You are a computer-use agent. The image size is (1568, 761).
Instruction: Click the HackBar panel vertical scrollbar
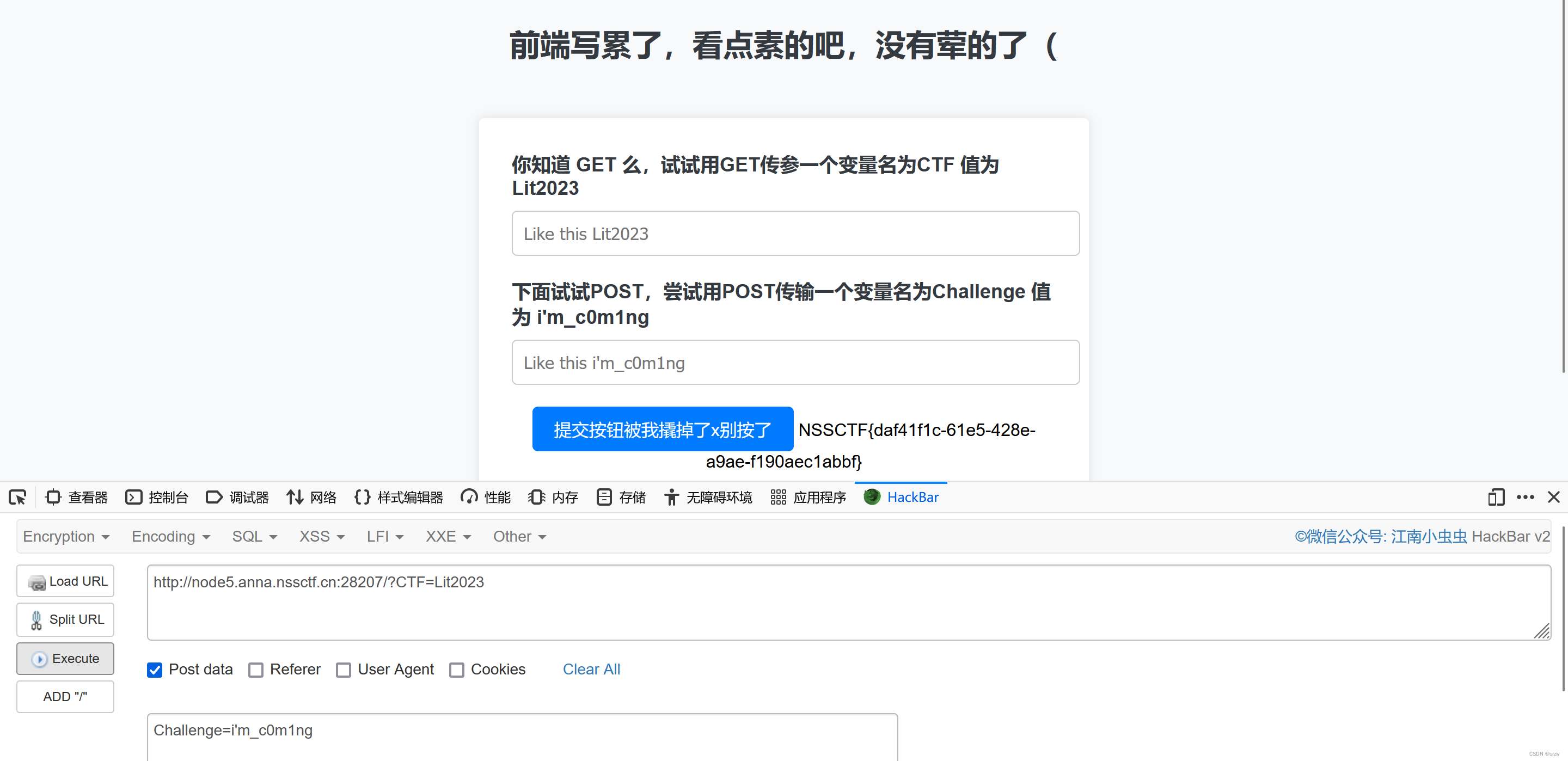(1563, 609)
